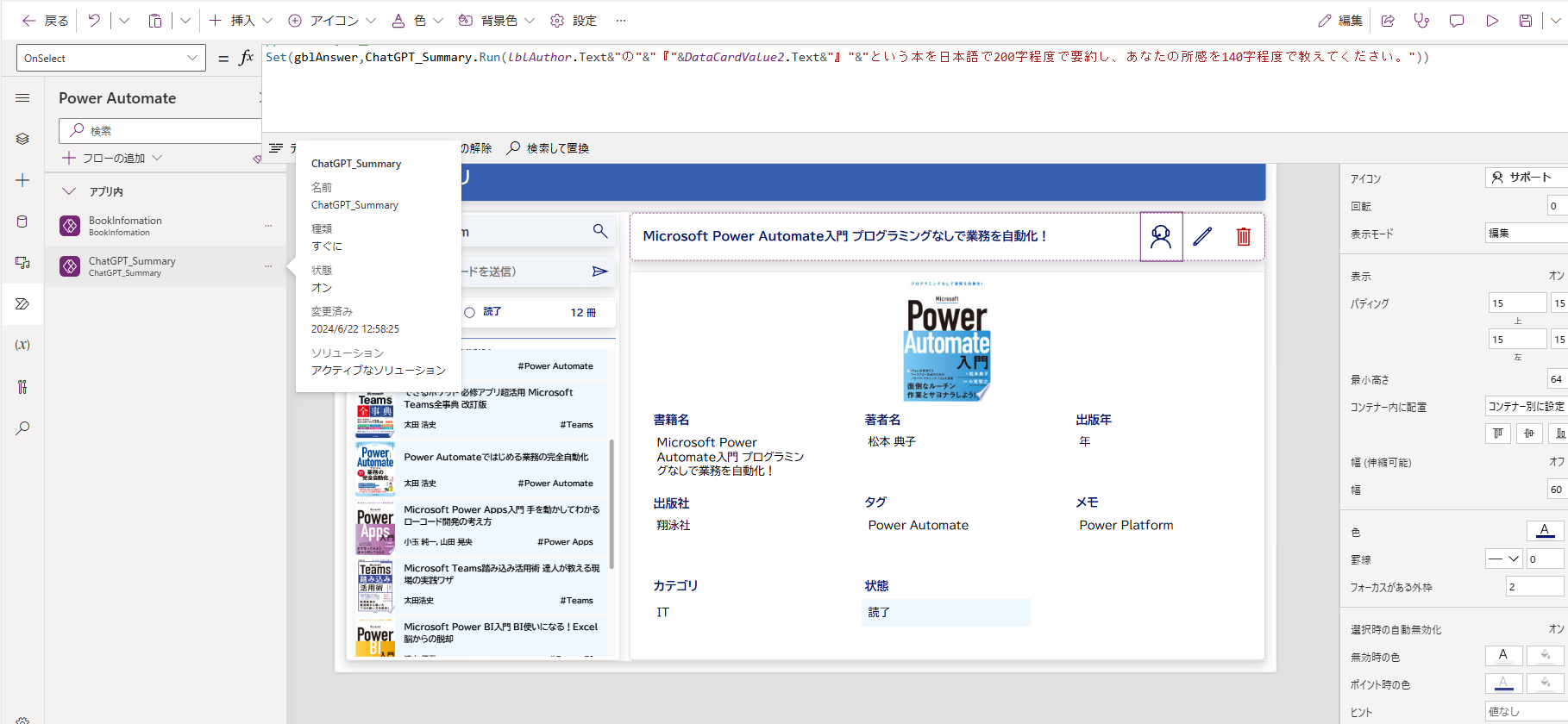Click the Power Automate 検索 search field

point(160,131)
